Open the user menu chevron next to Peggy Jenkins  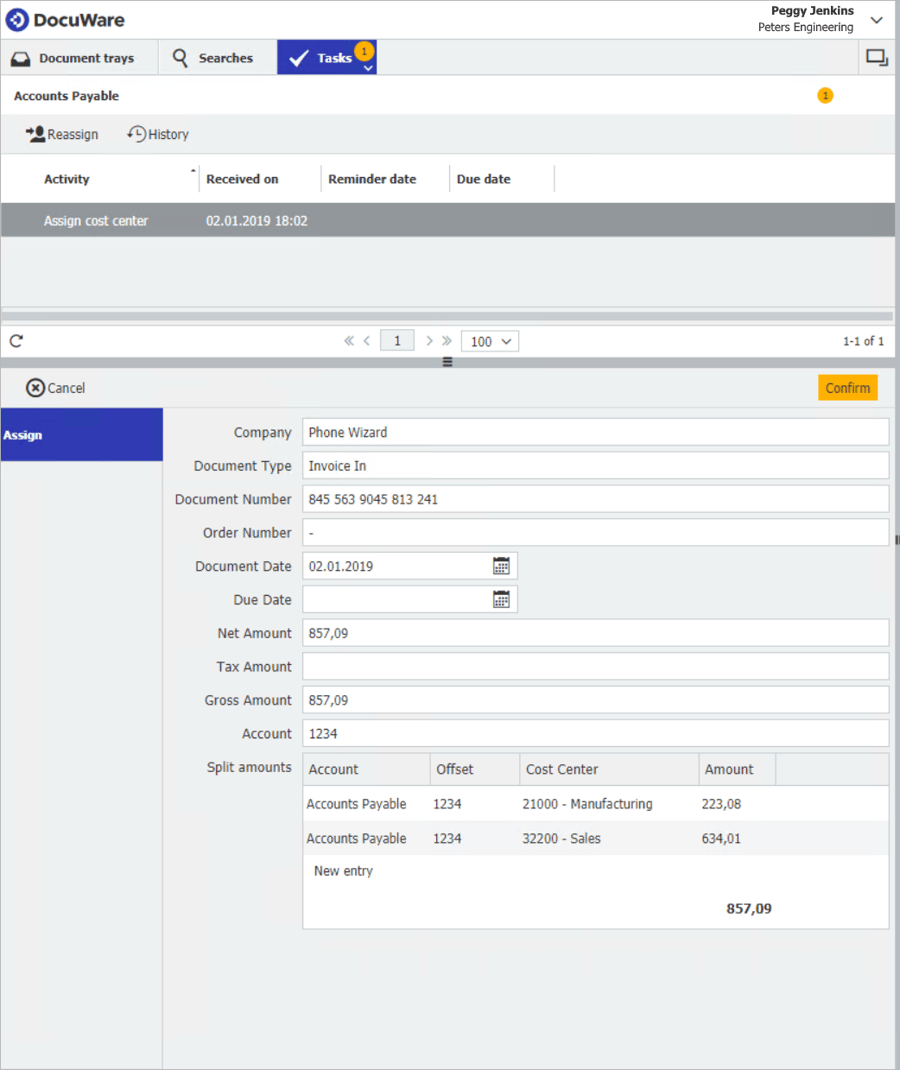pos(877,20)
